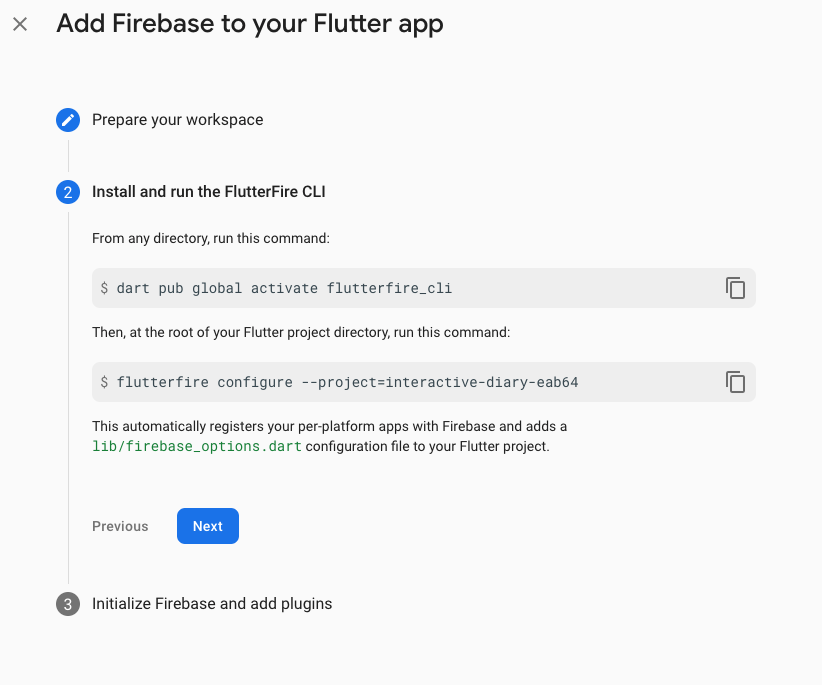Click the copy icon beside the first code box
Screen dimensions: 822x685
(736, 288)
